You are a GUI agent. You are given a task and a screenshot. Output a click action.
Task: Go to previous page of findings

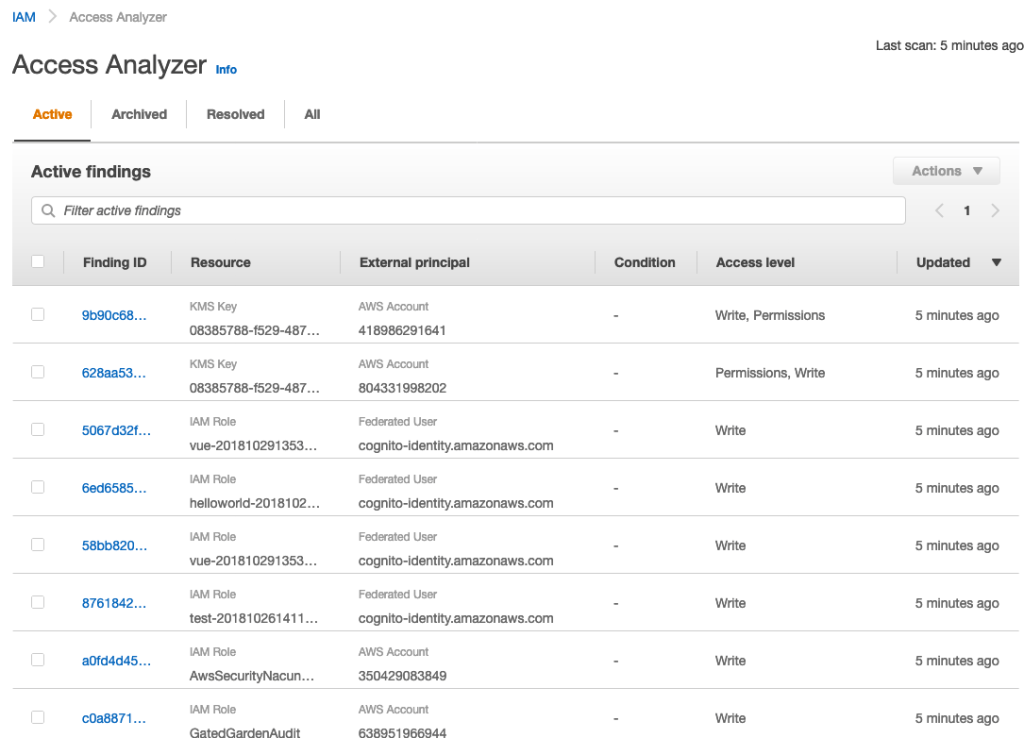coord(939,211)
